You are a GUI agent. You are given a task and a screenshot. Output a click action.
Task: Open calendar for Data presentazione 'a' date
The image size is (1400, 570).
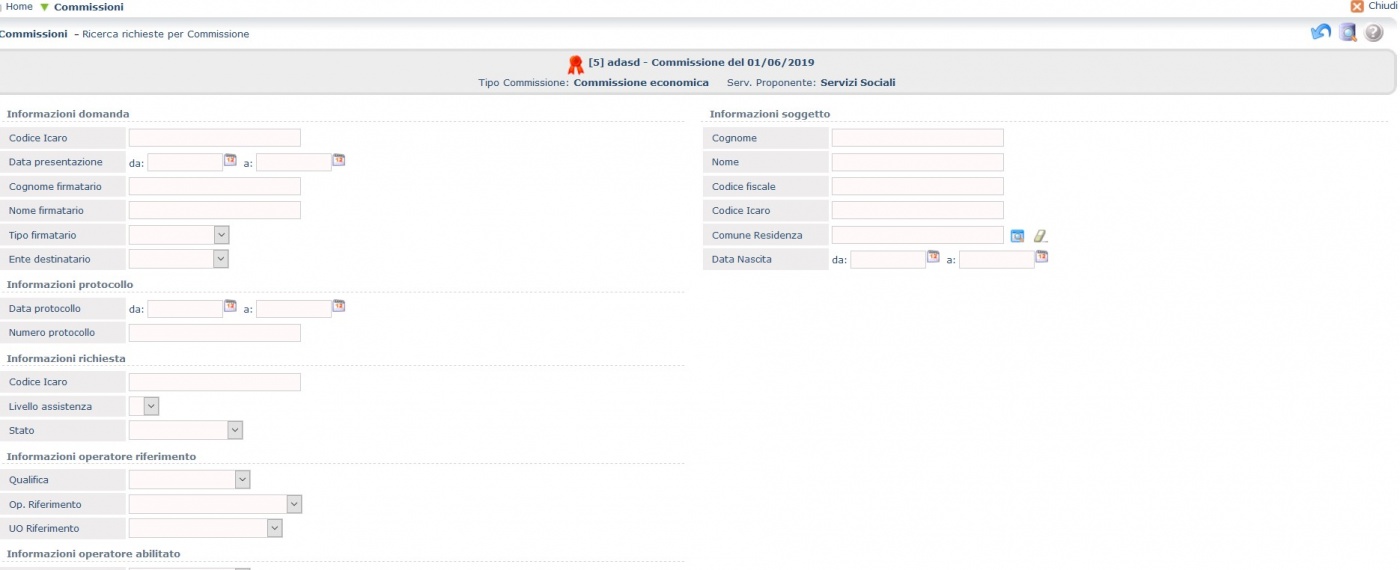(x=339, y=160)
